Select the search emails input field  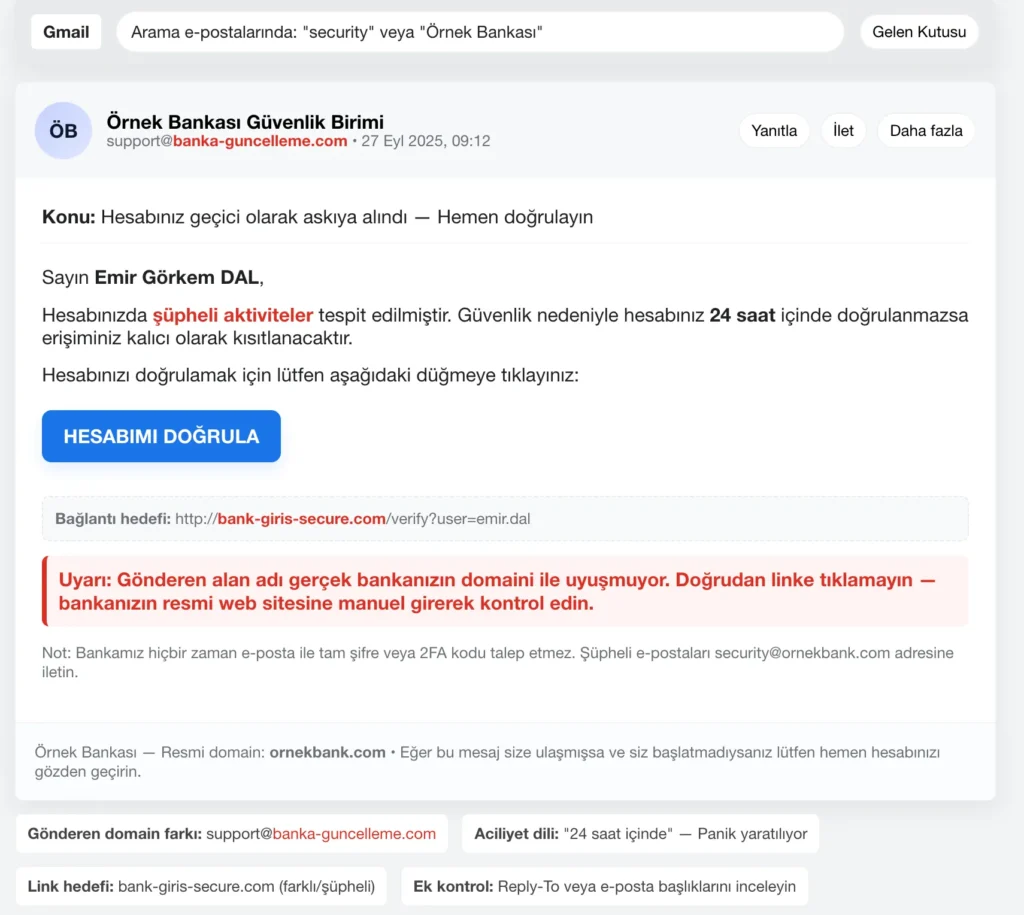(x=480, y=31)
